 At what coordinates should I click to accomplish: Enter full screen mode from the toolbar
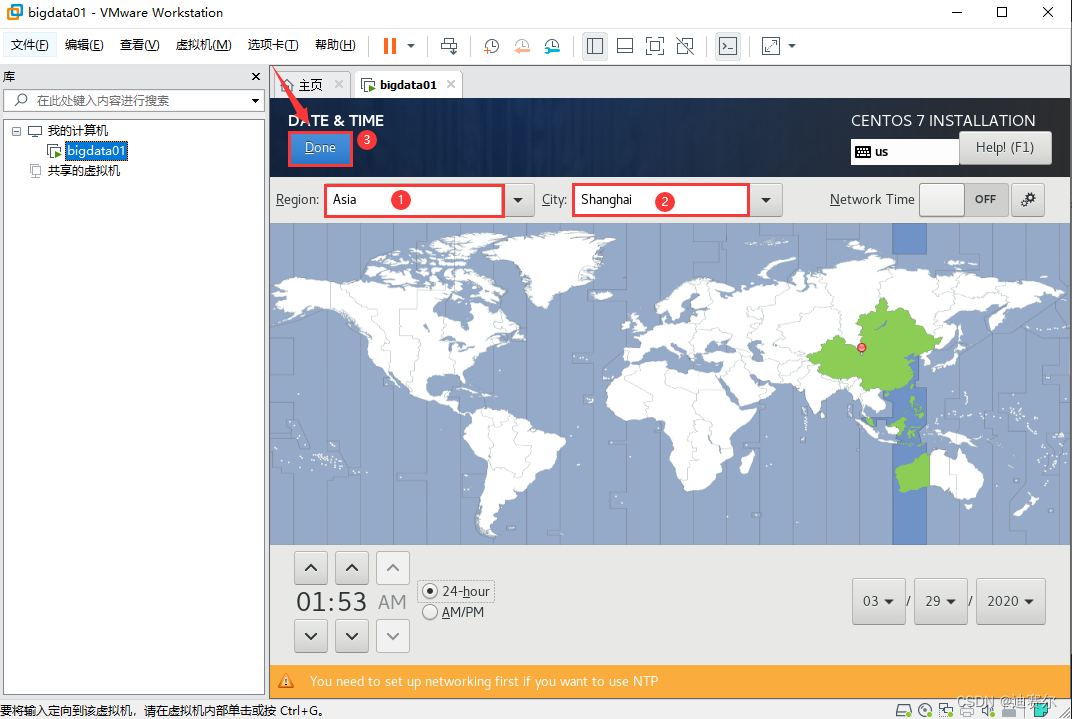point(655,46)
